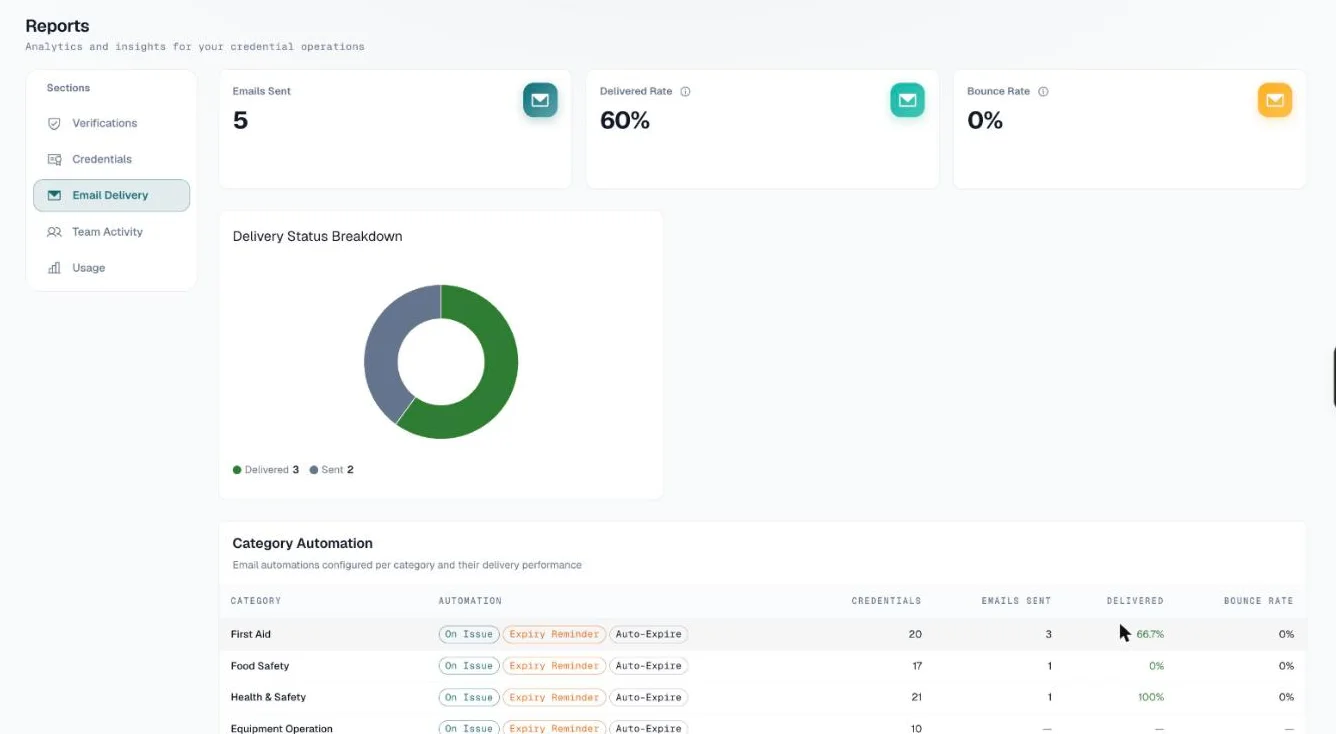This screenshot has height=734, width=1336.
Task: Click the Equipment Operation category name
Action: click(x=282, y=729)
